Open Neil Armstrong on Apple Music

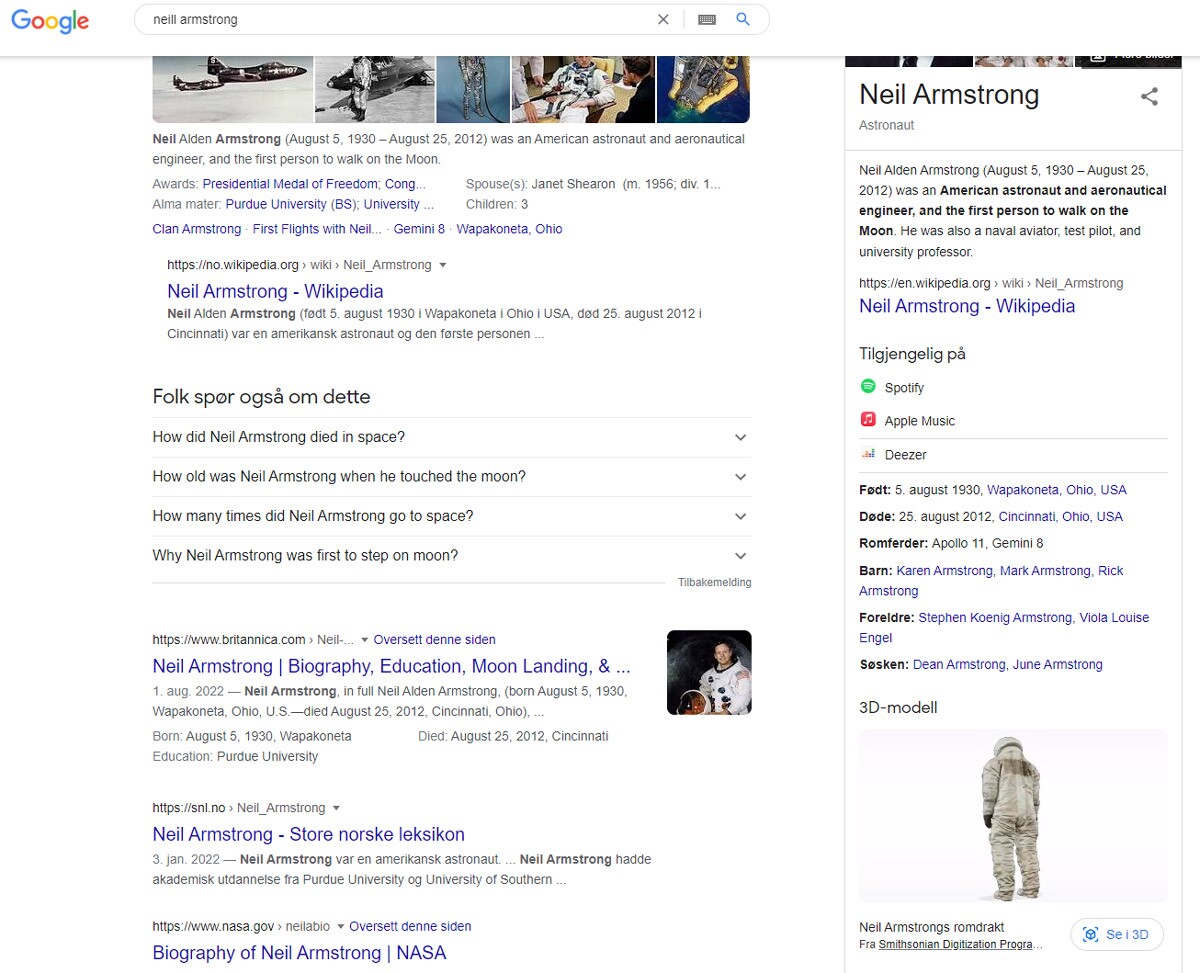pyautogui.click(x=920, y=420)
